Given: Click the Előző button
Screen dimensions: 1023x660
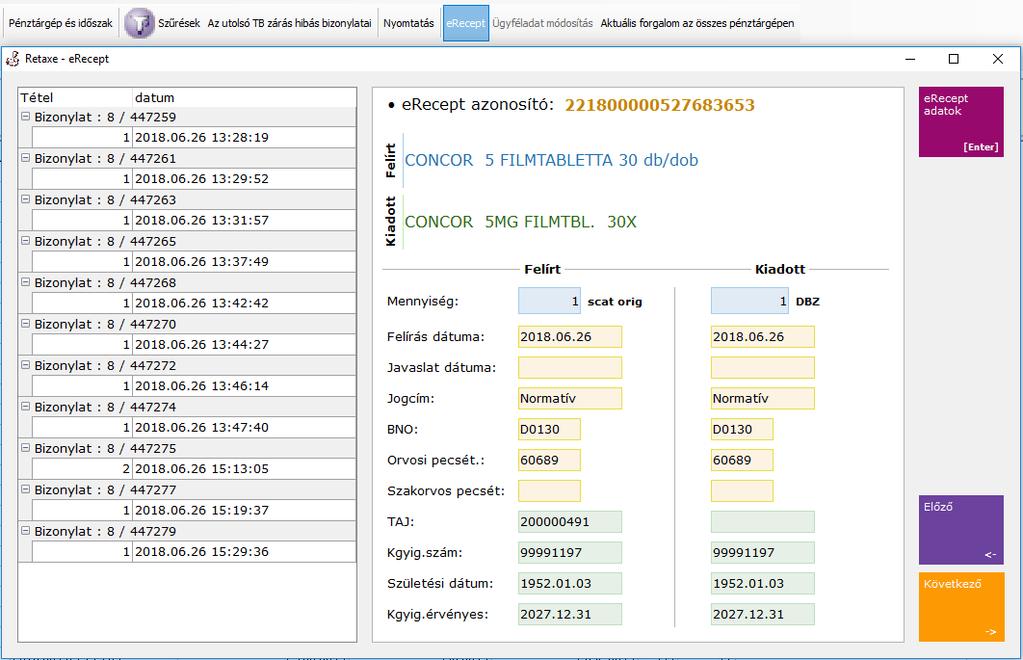Looking at the screenshot, I should pyautogui.click(x=961, y=530).
